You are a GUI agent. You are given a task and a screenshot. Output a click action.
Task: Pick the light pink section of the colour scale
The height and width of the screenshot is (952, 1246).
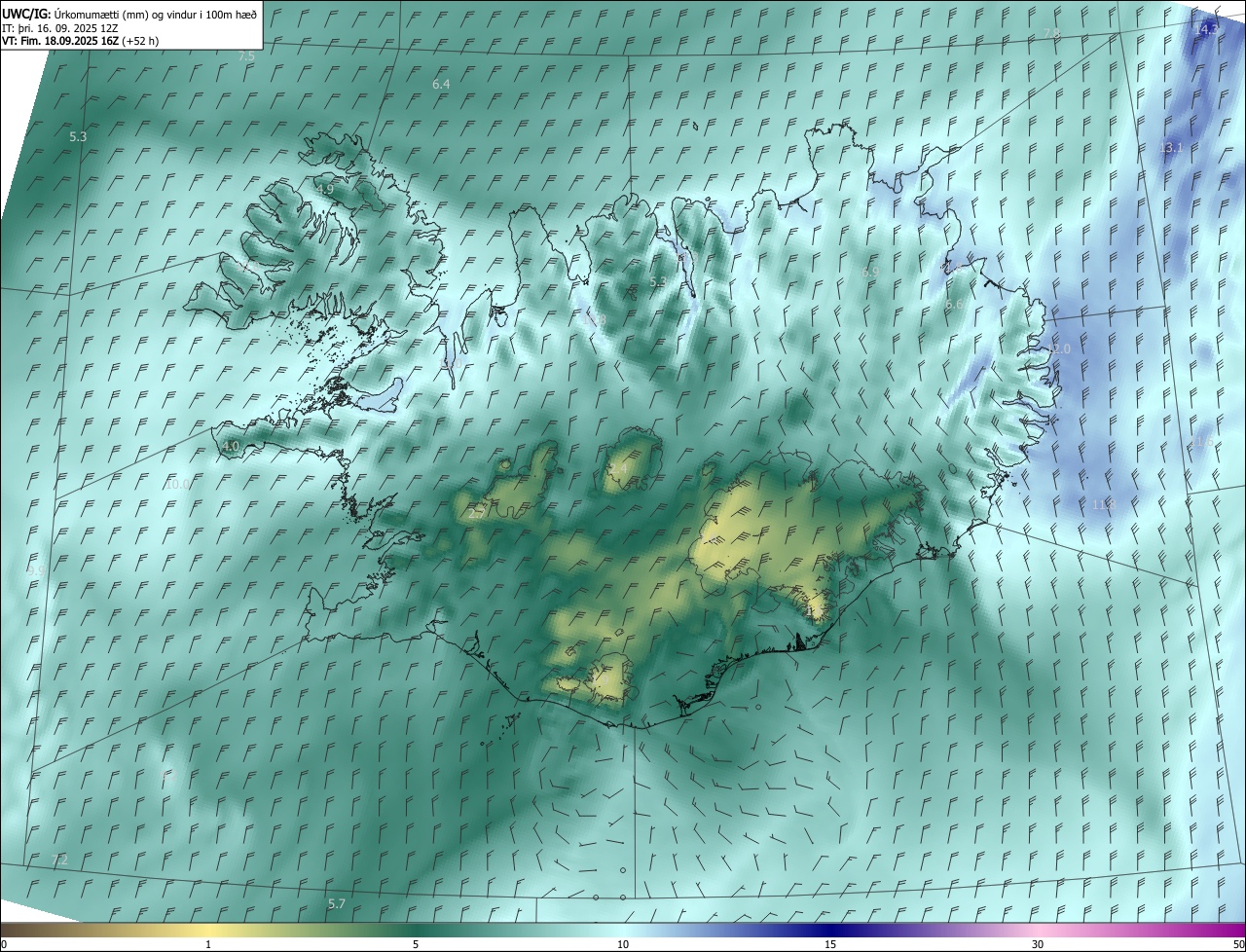pyautogui.click(x=1038, y=930)
